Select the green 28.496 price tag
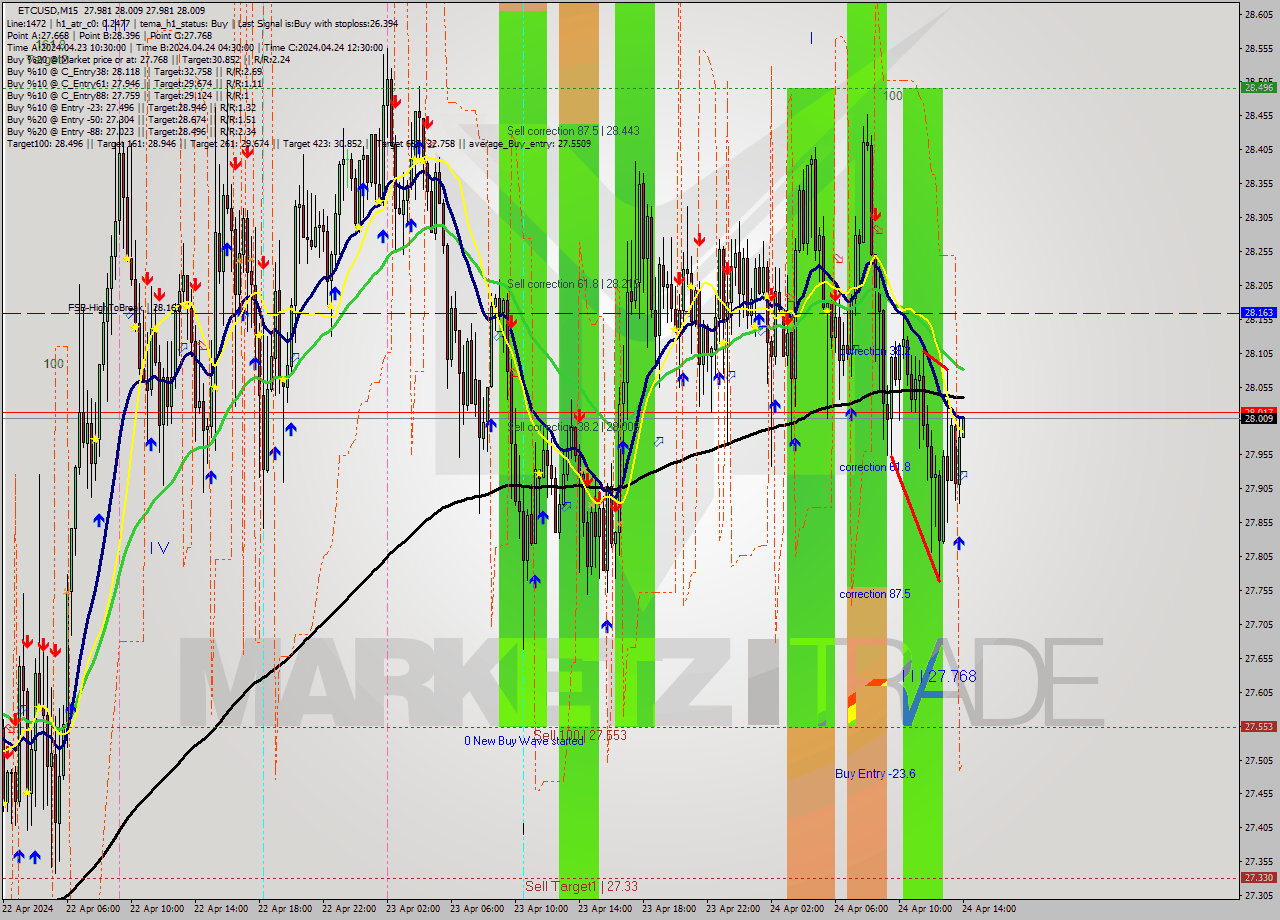The width and height of the screenshot is (1280, 920). [1258, 88]
